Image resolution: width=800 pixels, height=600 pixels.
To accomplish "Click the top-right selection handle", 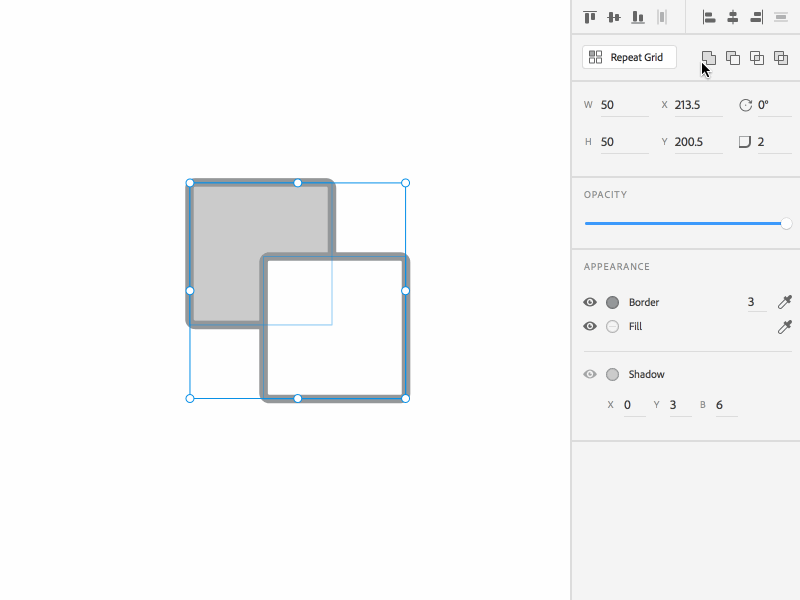I will 406,183.
